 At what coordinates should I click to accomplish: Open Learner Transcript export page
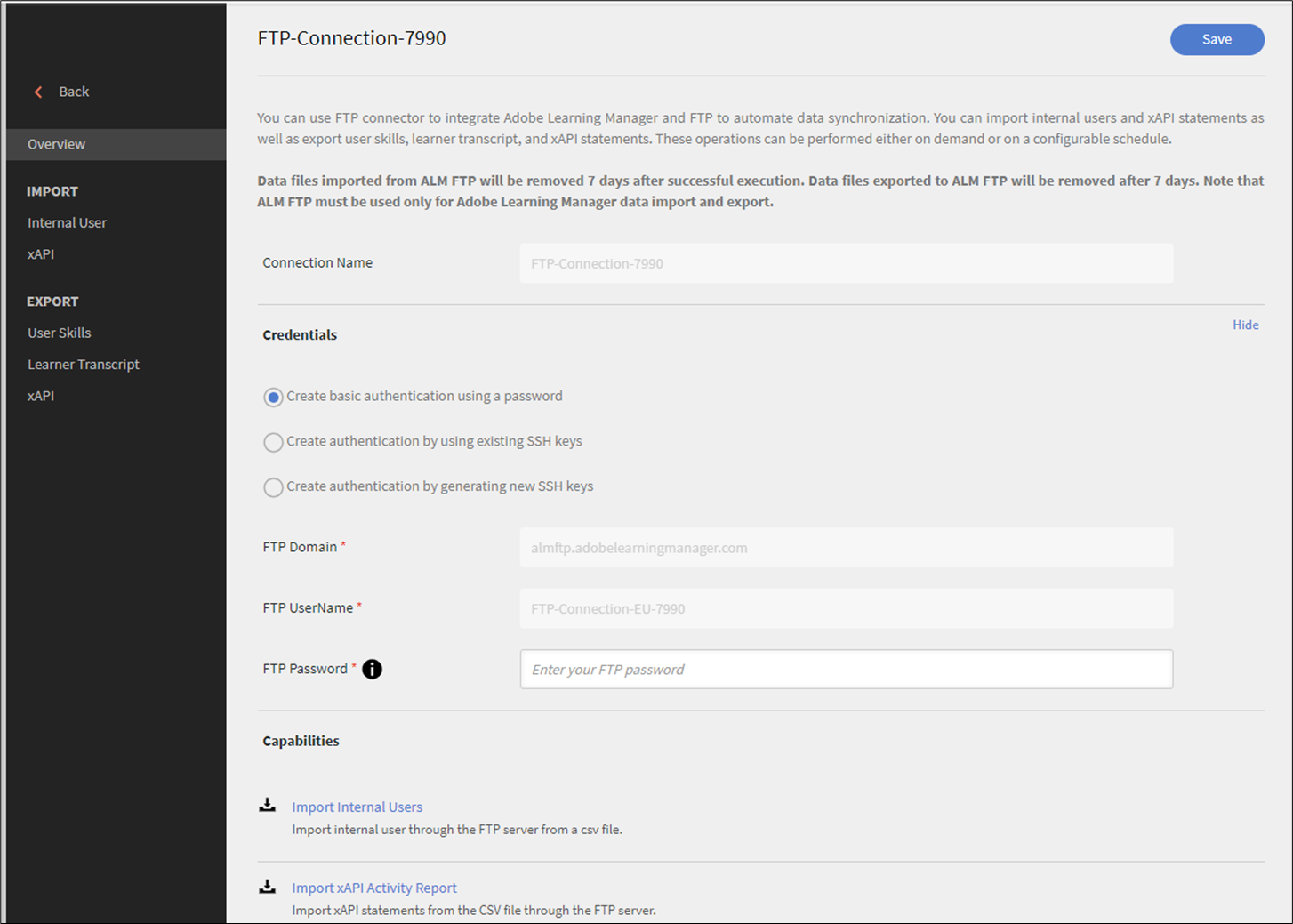(x=84, y=365)
